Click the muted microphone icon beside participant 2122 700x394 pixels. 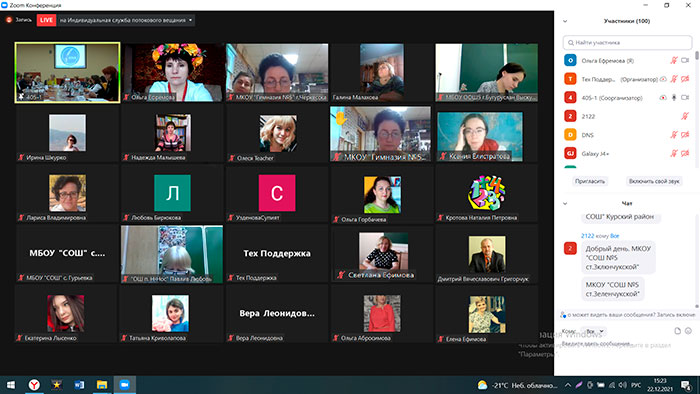[684, 116]
